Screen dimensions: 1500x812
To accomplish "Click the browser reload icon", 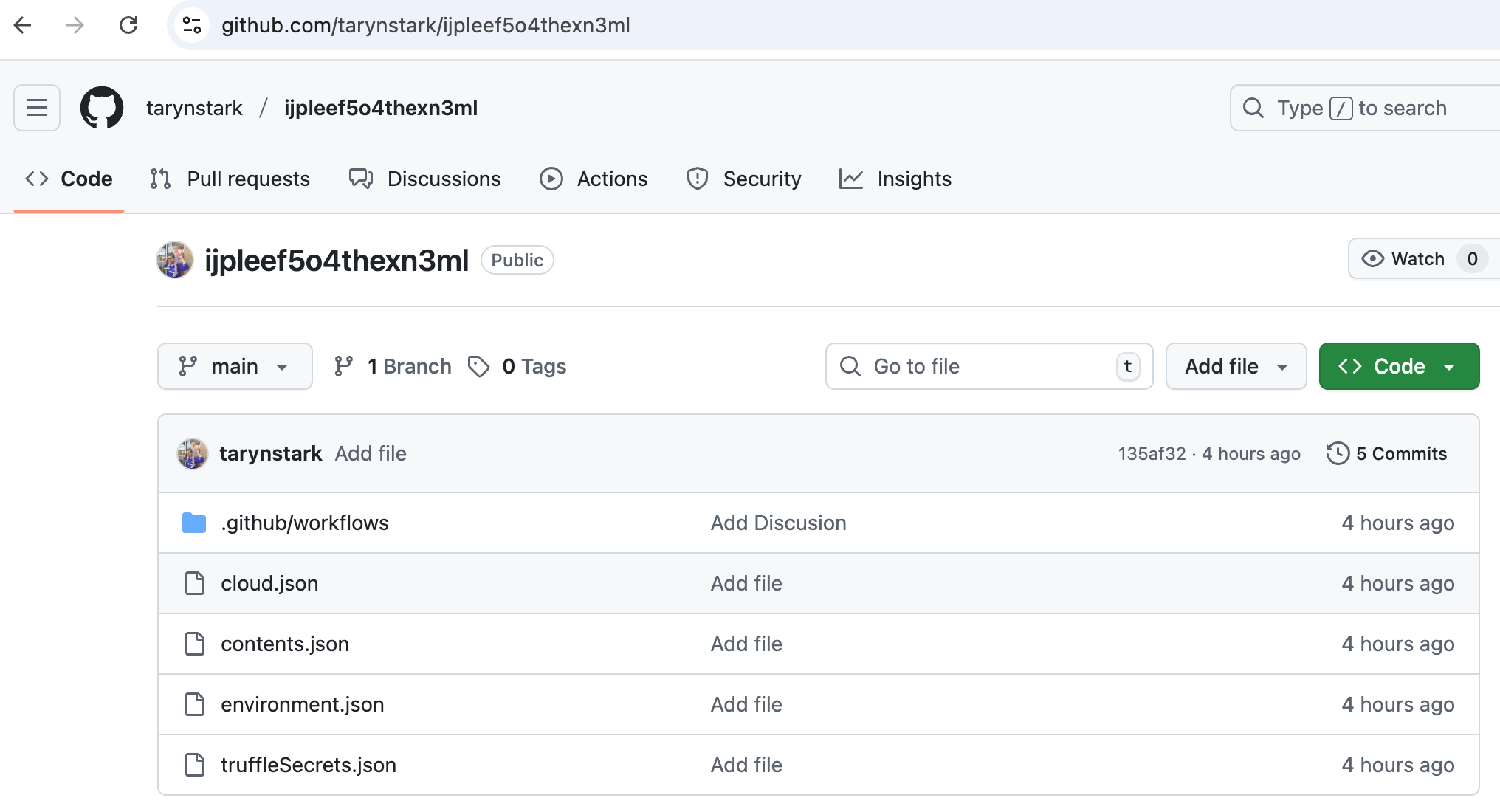I will (x=128, y=25).
